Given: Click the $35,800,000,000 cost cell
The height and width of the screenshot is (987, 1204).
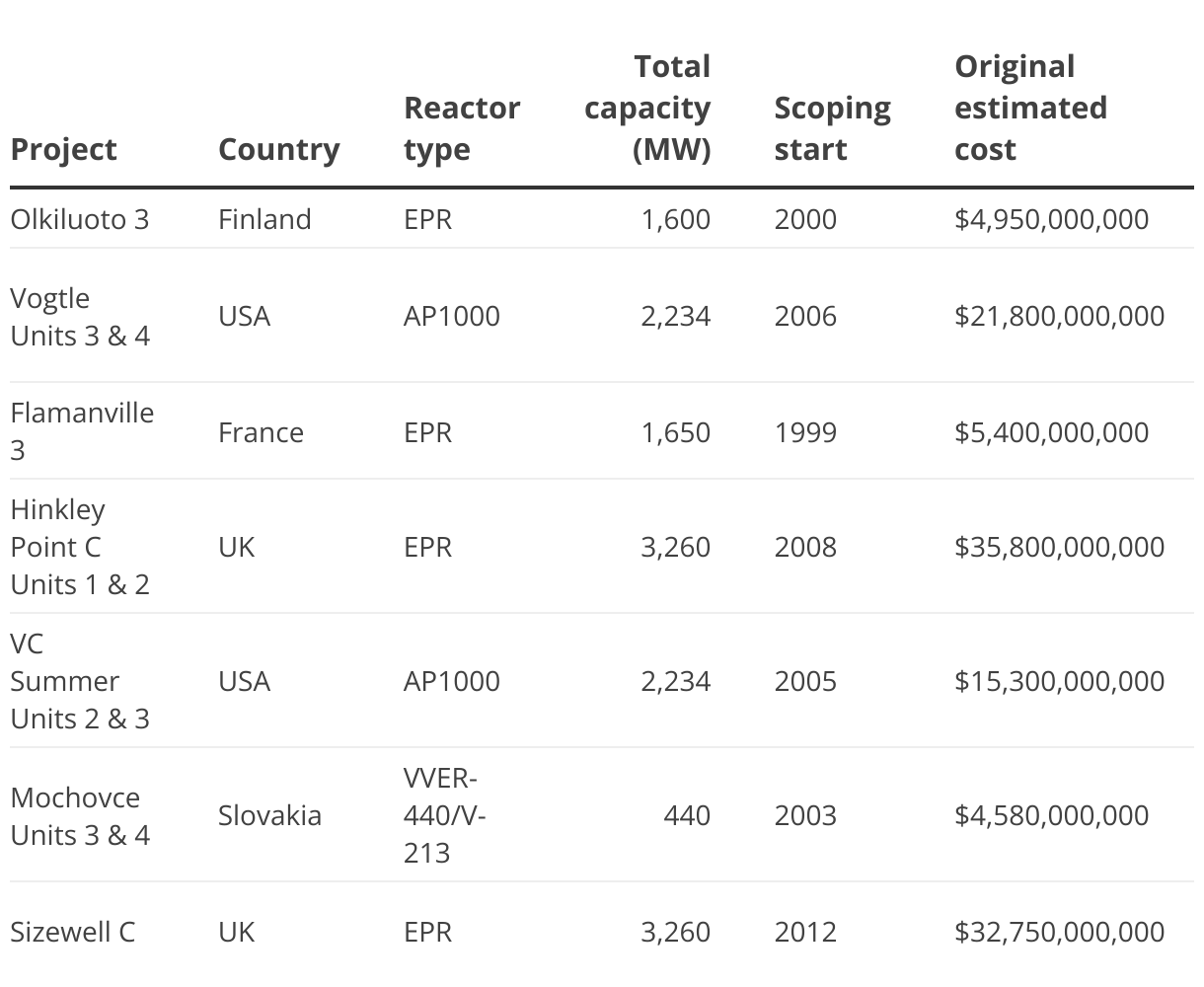Looking at the screenshot, I should point(1059,547).
